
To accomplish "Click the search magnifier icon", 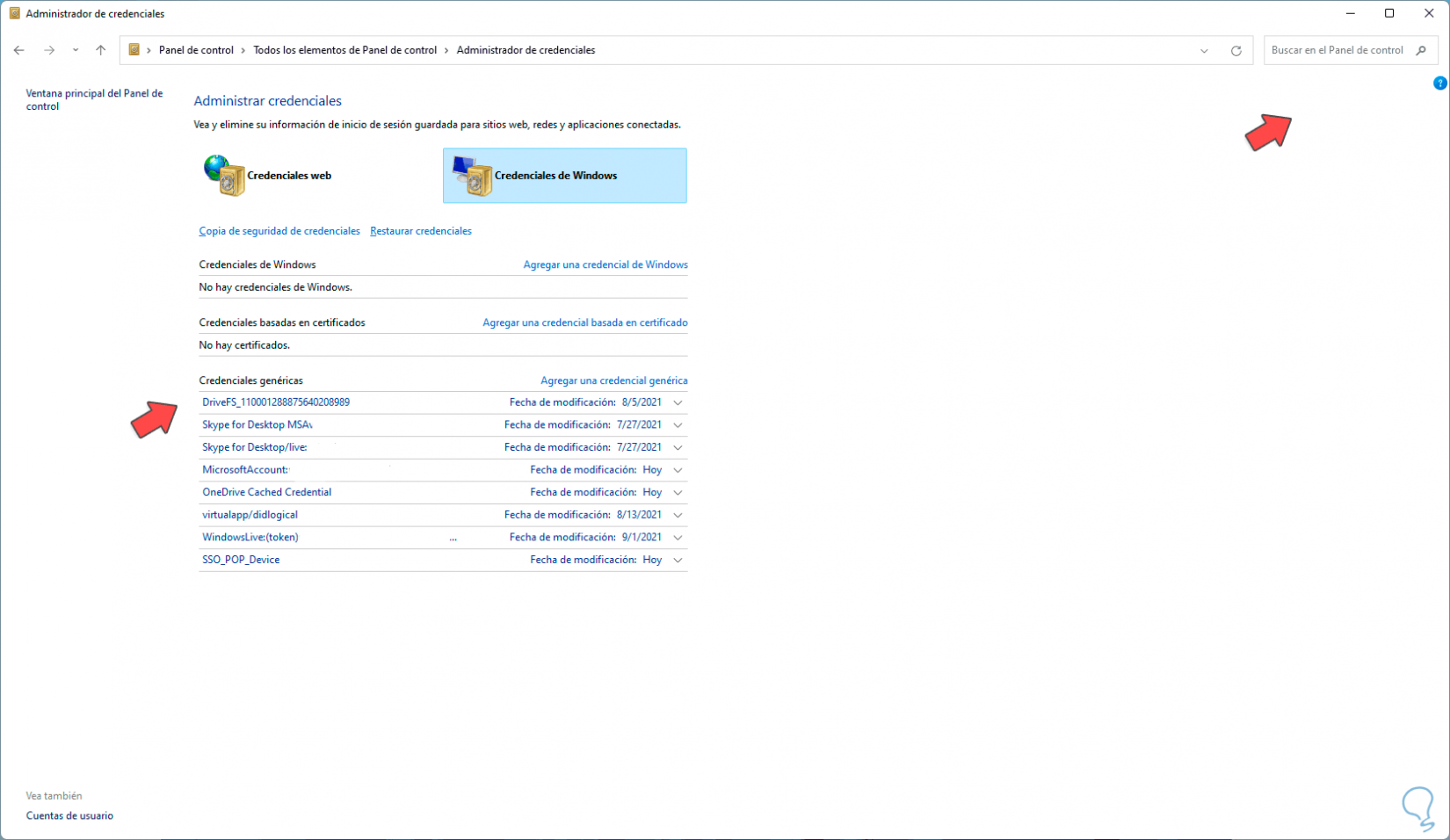I will [x=1421, y=50].
